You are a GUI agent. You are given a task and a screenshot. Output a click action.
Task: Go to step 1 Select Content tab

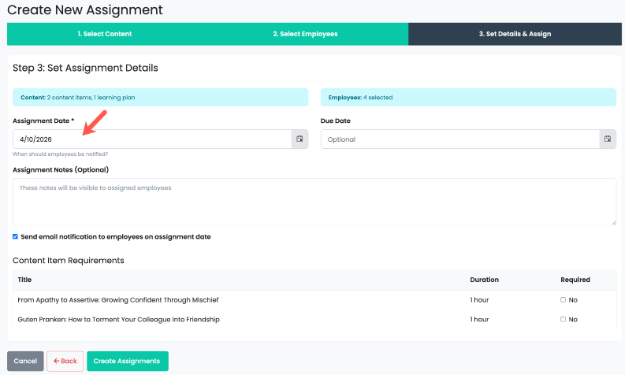[x=105, y=34]
